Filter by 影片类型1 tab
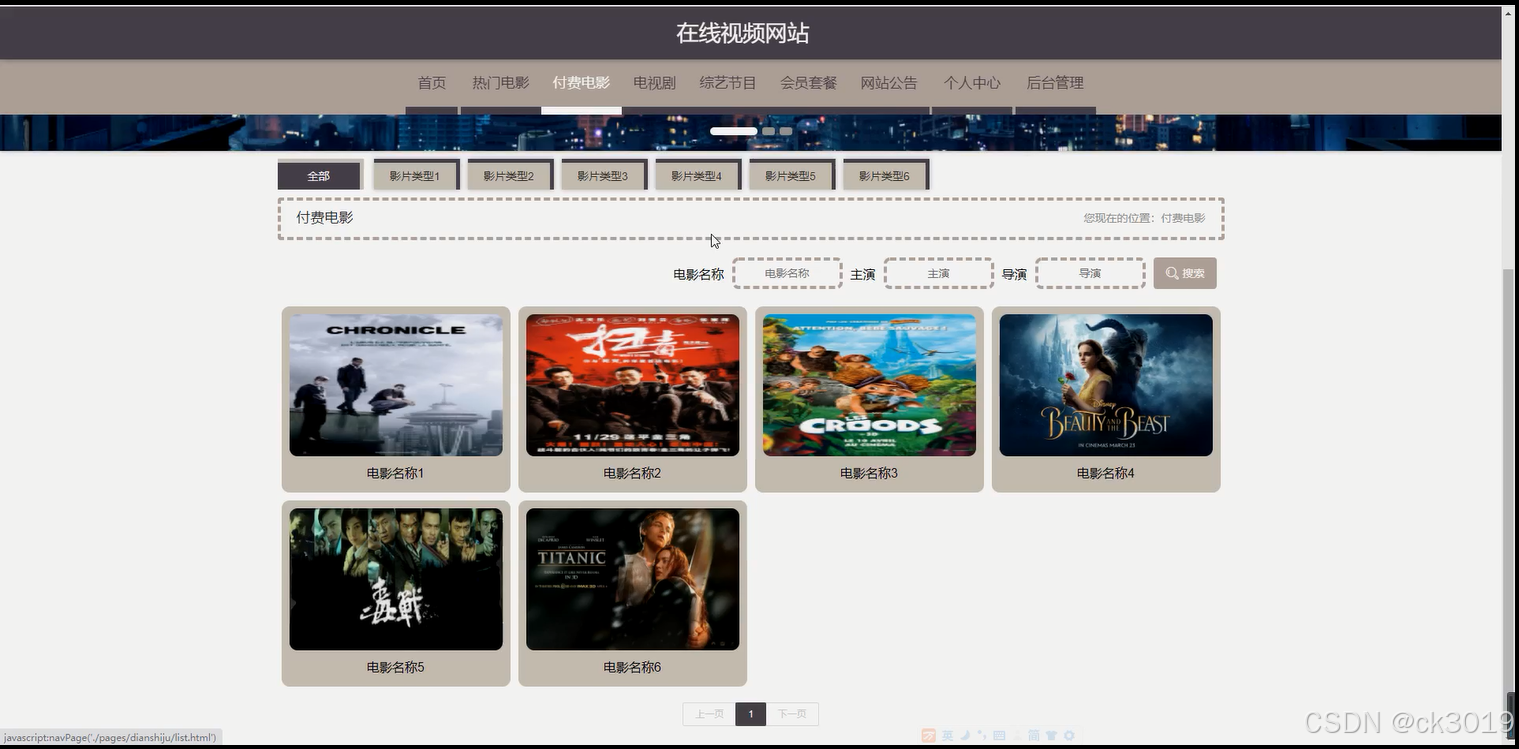The height and width of the screenshot is (749, 1519). point(415,175)
